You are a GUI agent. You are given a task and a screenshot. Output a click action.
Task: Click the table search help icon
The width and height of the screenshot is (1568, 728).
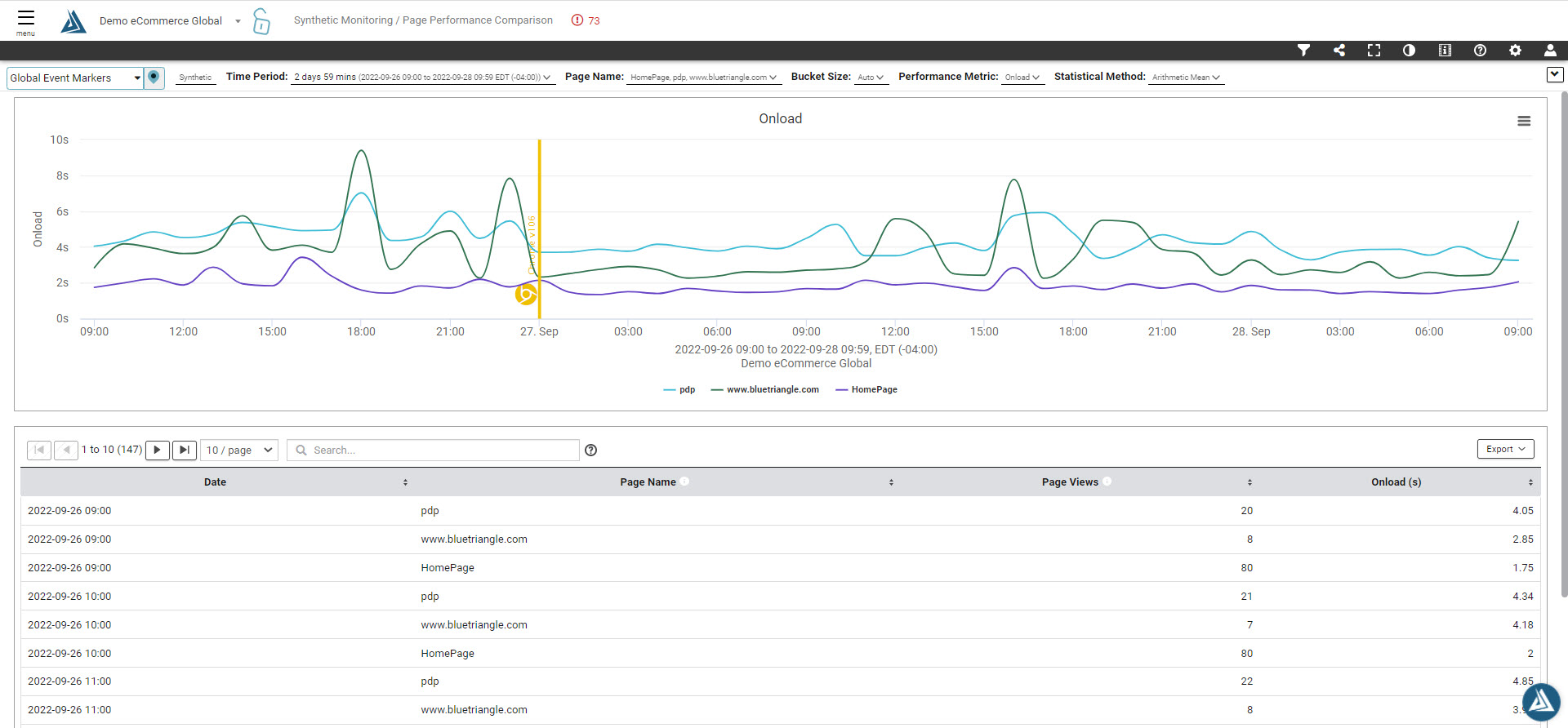pos(591,451)
